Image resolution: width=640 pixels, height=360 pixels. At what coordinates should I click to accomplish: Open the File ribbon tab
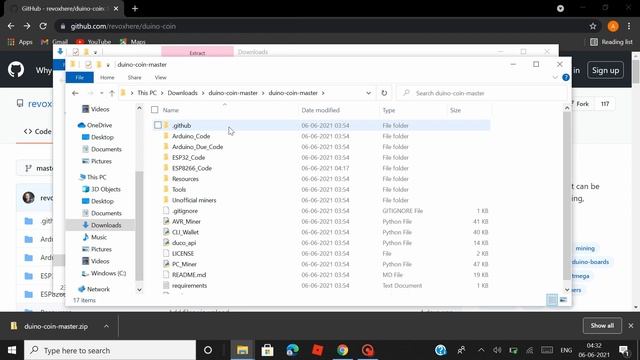coord(80,77)
